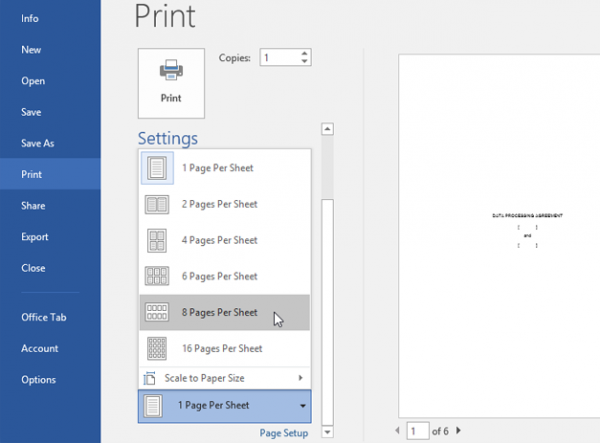Select the 2 Pages Per Sheet layout icon

pyautogui.click(x=157, y=204)
